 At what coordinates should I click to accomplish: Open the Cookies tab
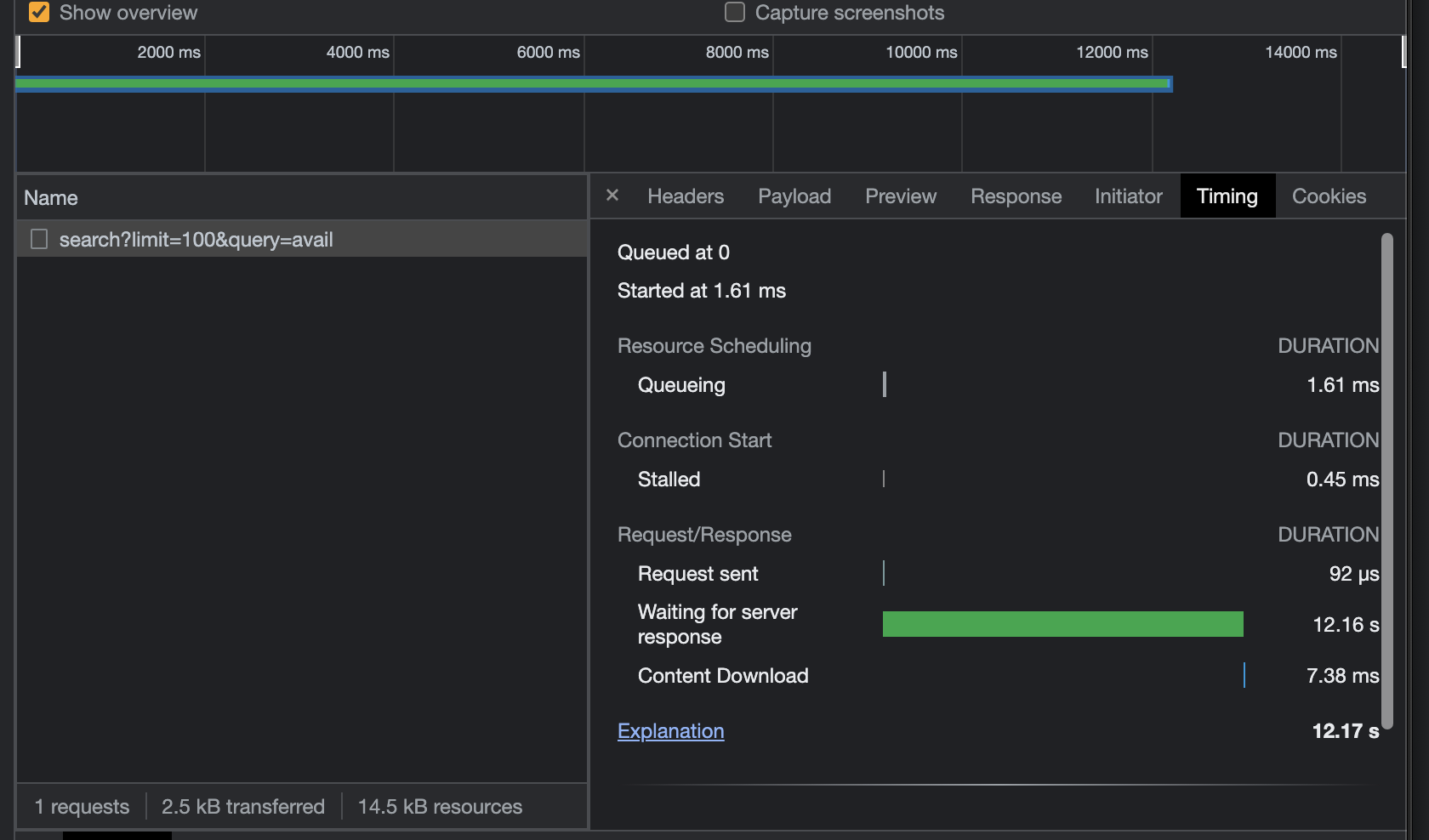(x=1329, y=196)
